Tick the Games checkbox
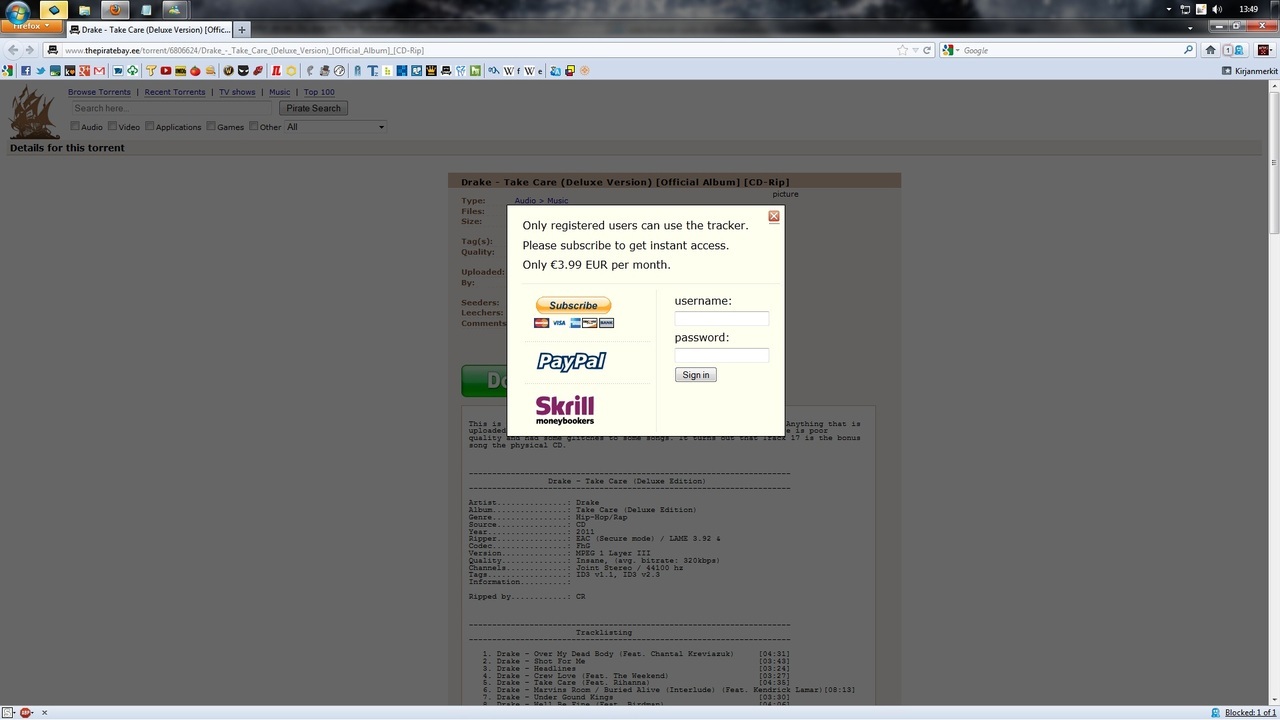Viewport: 1280px width, 720px height. [211, 126]
